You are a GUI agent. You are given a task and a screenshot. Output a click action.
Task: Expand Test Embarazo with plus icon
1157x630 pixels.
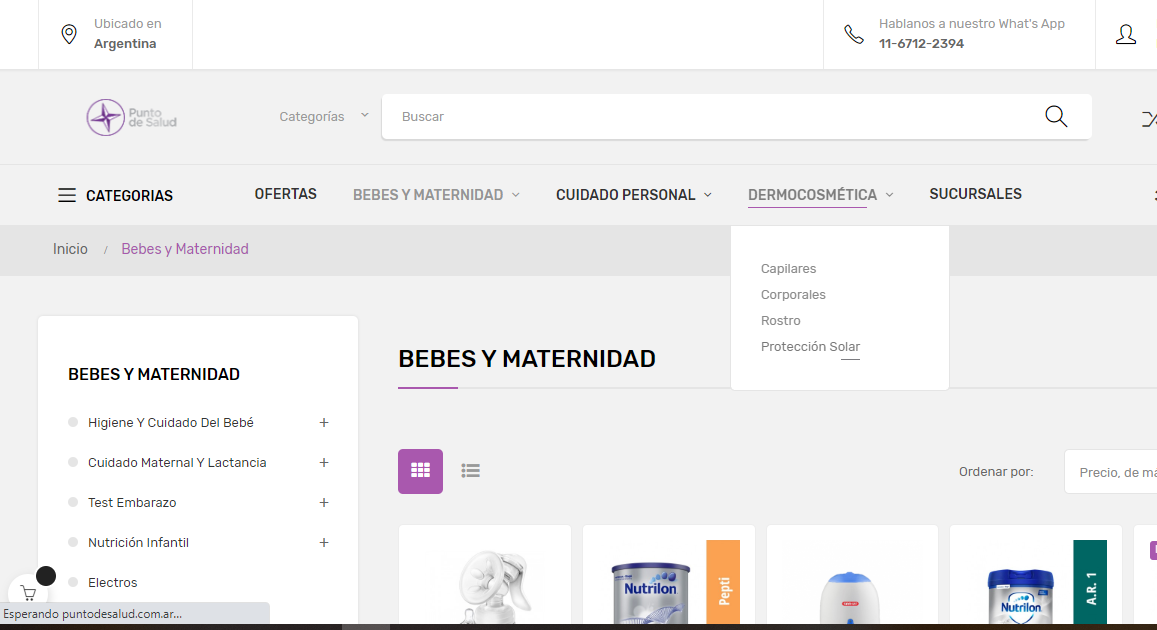click(323, 502)
